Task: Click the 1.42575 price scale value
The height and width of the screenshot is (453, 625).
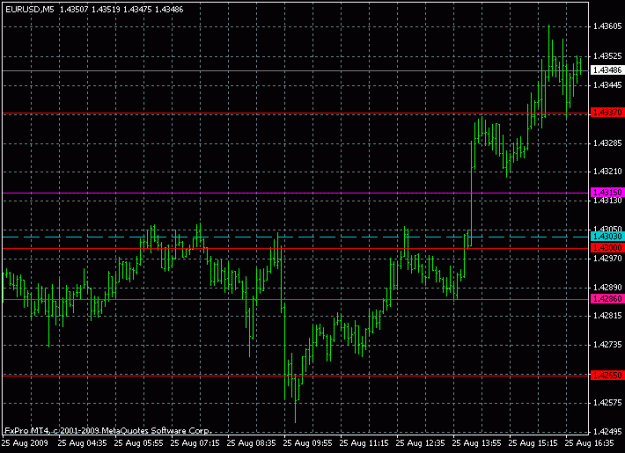Action: coord(607,403)
